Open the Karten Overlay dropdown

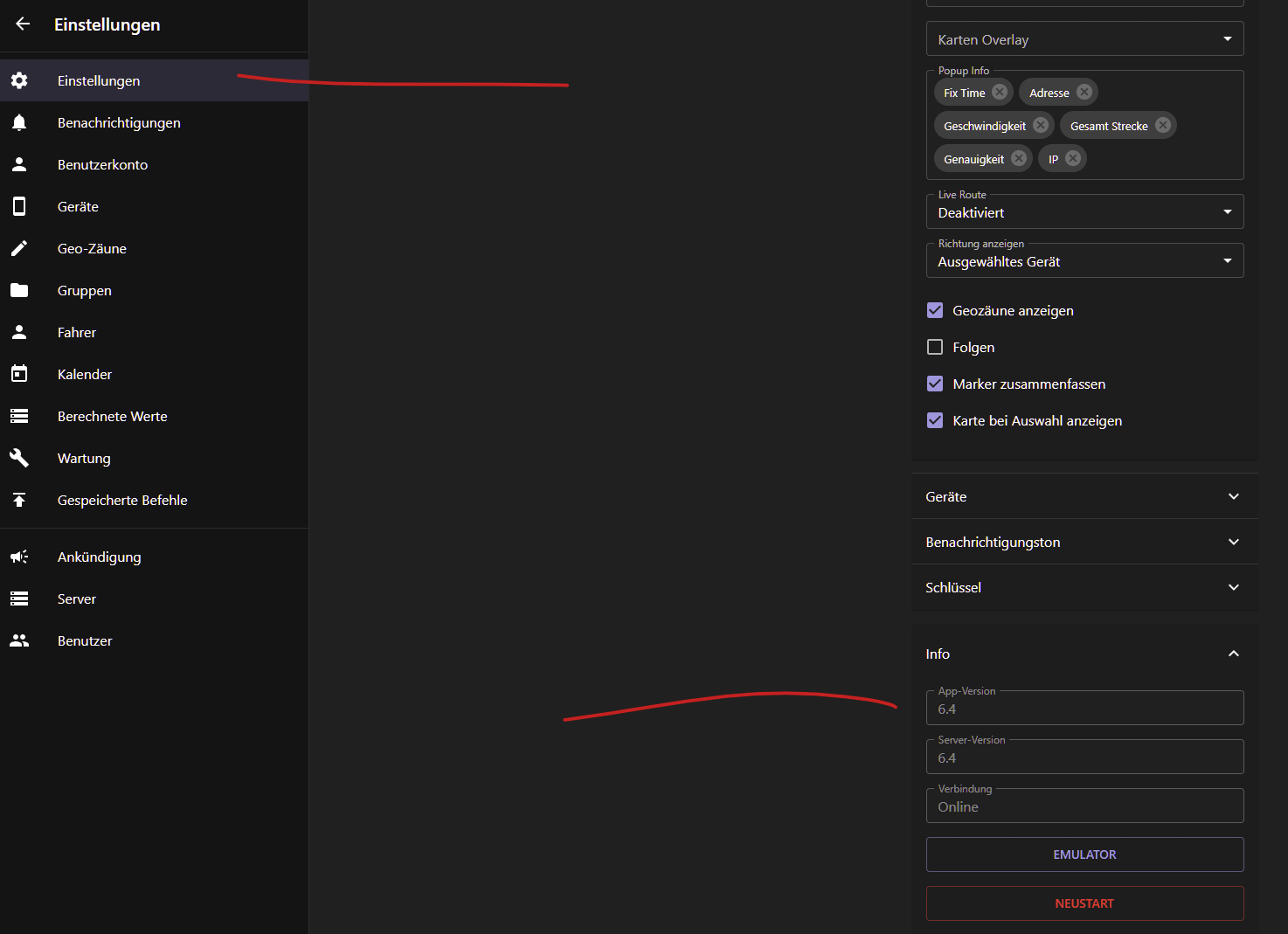pos(1084,38)
